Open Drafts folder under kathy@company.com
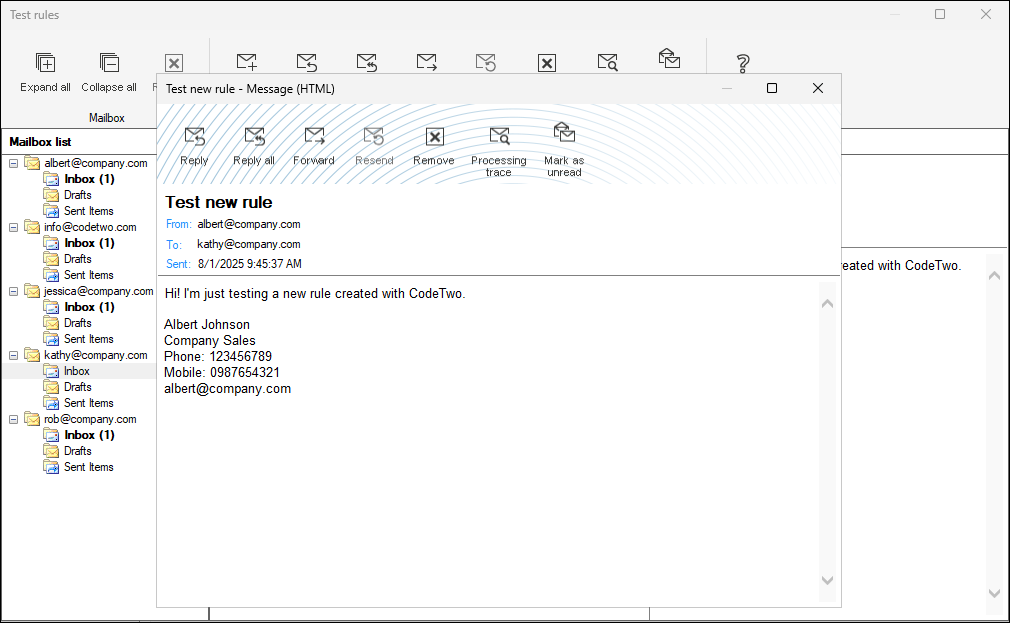This screenshot has width=1010, height=623. click(x=78, y=387)
